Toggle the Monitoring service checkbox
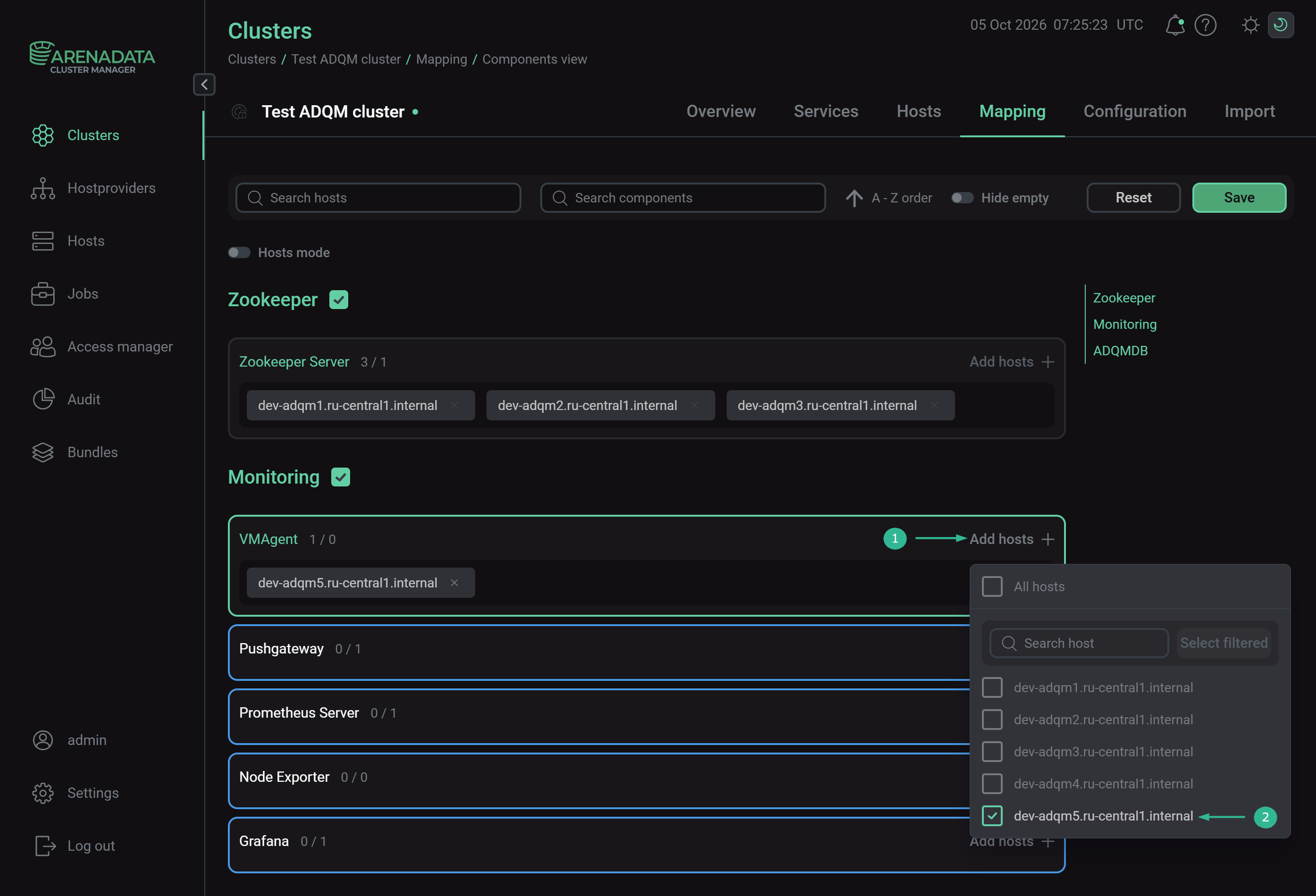The height and width of the screenshot is (896, 1316). coord(340,477)
